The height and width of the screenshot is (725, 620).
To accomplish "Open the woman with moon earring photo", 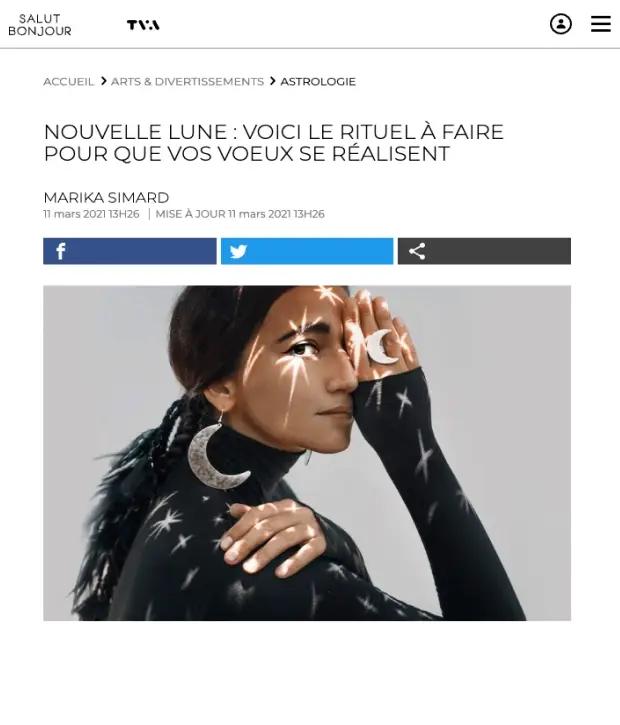I will (307, 453).
